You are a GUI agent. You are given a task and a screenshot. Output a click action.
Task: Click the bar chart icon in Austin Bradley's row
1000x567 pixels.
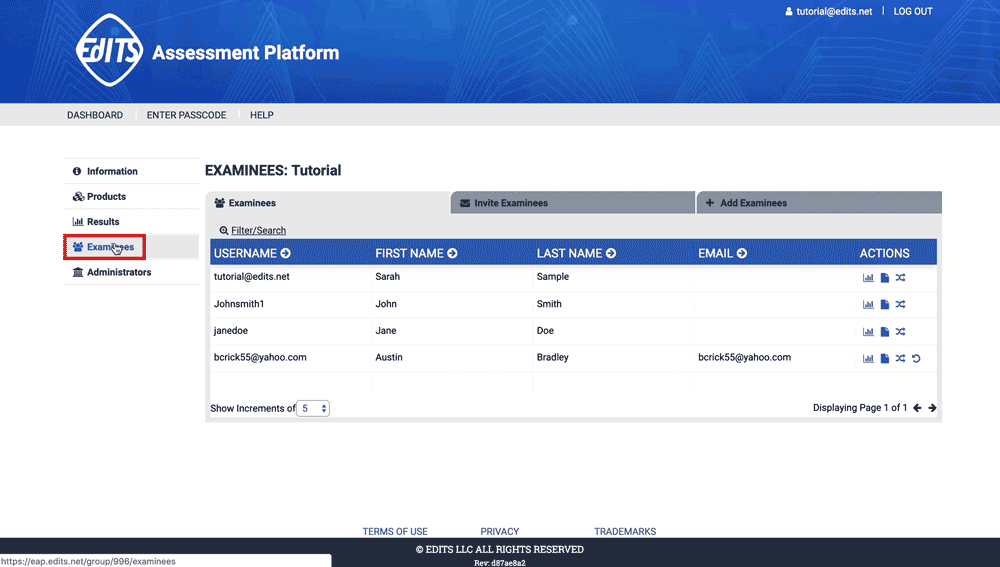[x=868, y=359]
